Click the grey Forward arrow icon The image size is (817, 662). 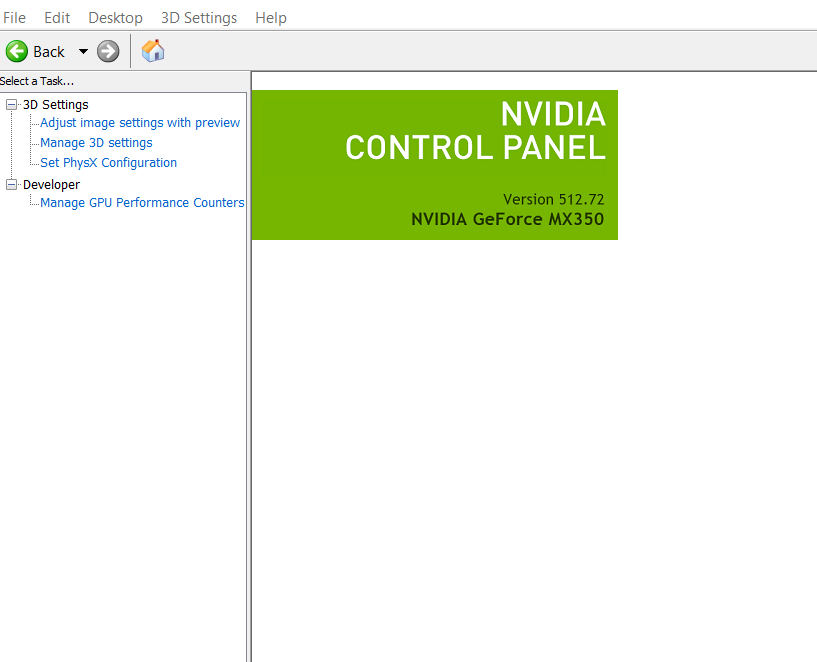coord(108,51)
